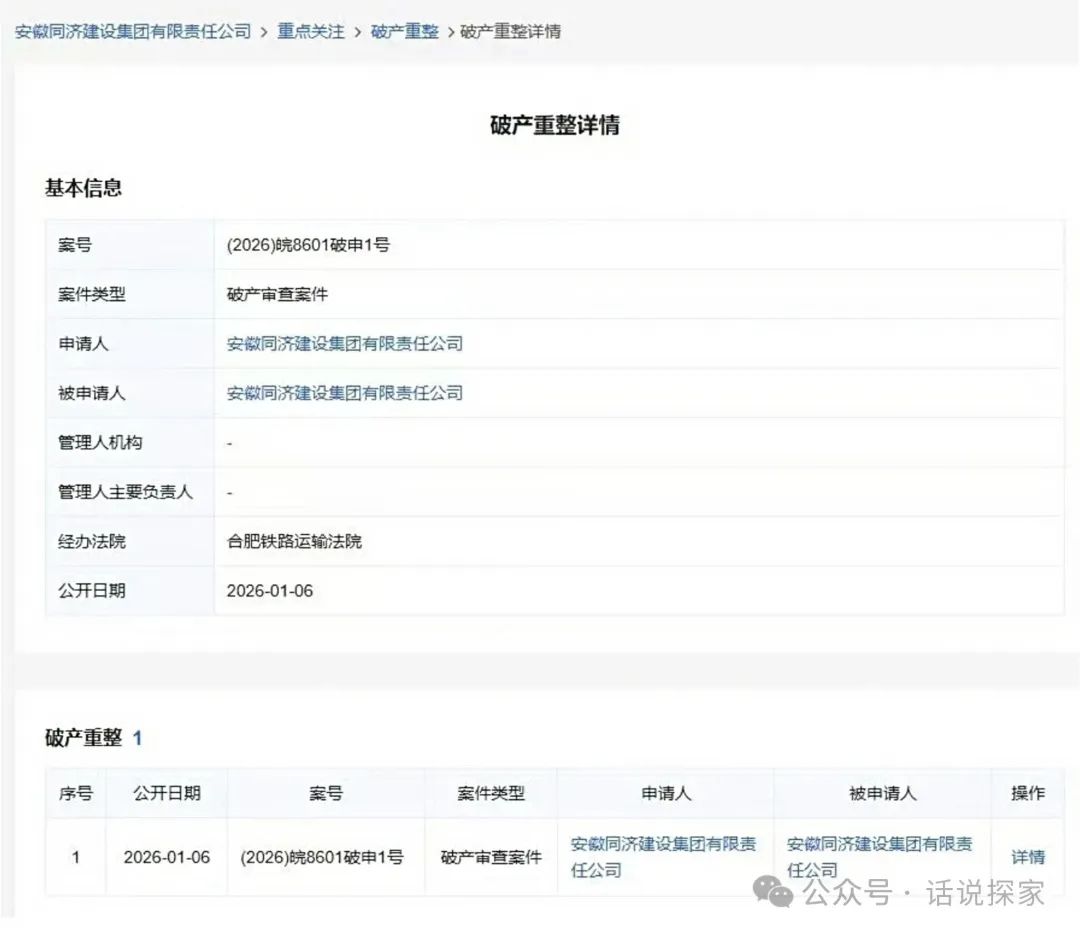Click the 案号 column header in the table
1080x936 pixels.
tap(326, 793)
